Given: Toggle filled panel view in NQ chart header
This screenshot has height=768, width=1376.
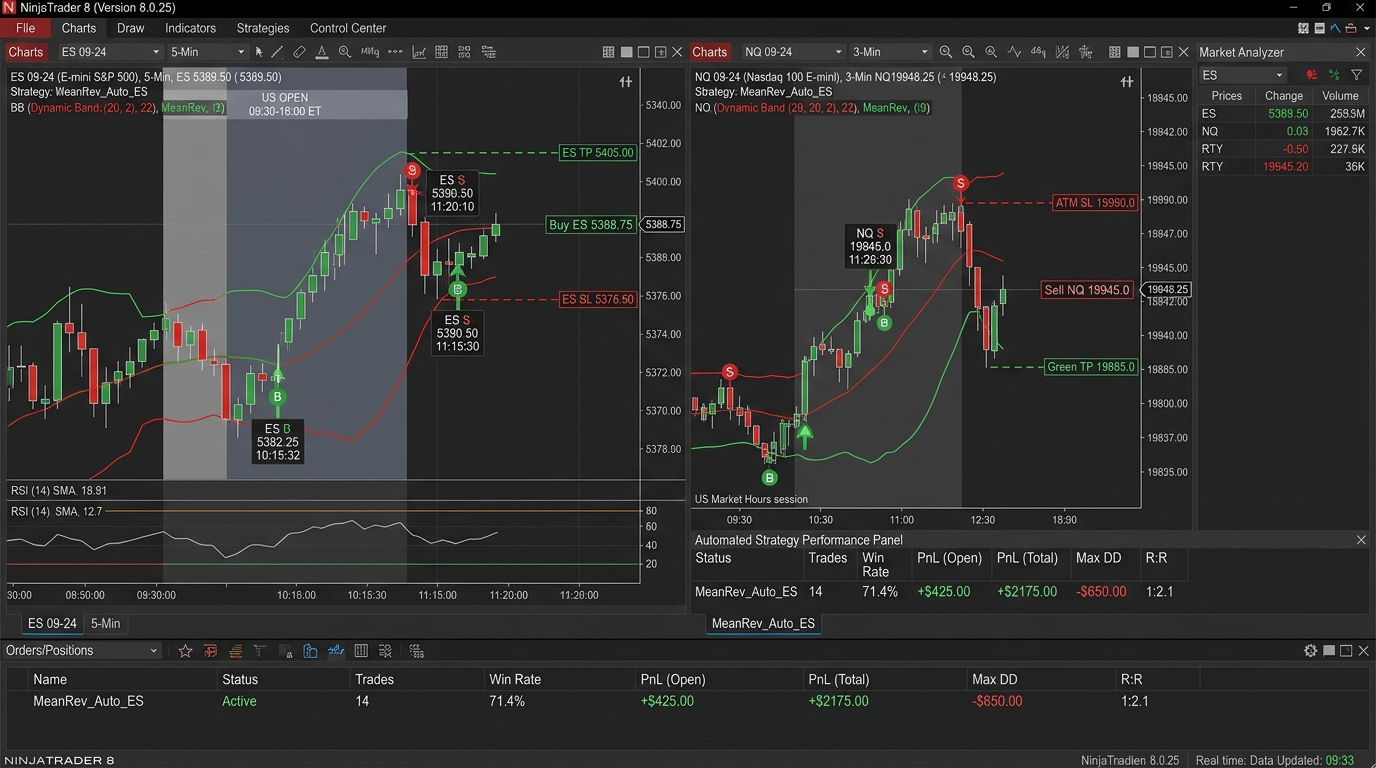Looking at the screenshot, I should (1133, 52).
